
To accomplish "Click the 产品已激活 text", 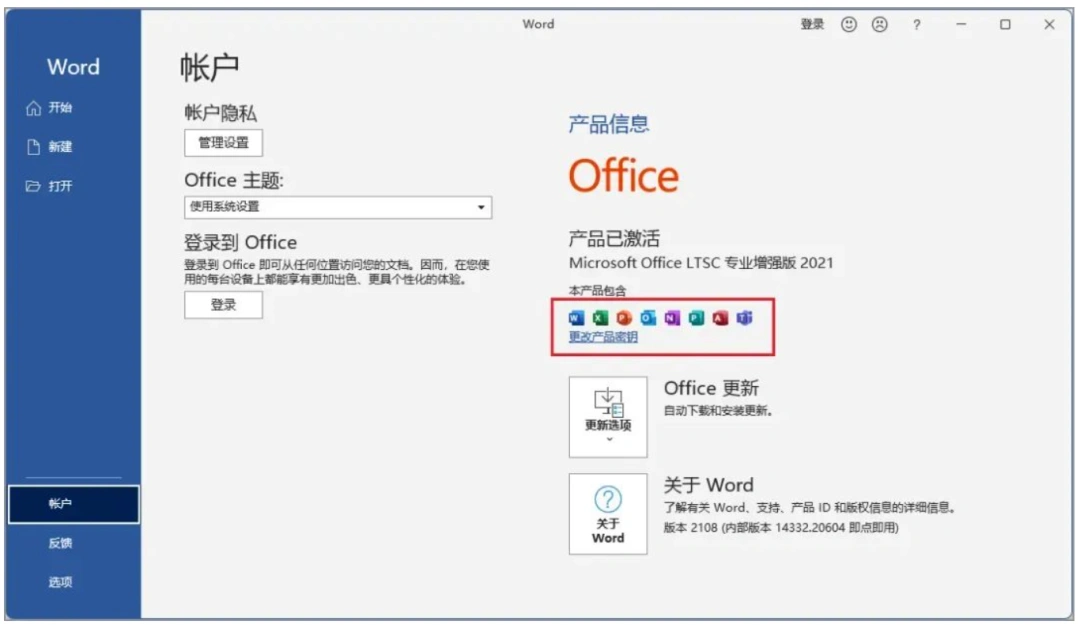I will 614,239.
